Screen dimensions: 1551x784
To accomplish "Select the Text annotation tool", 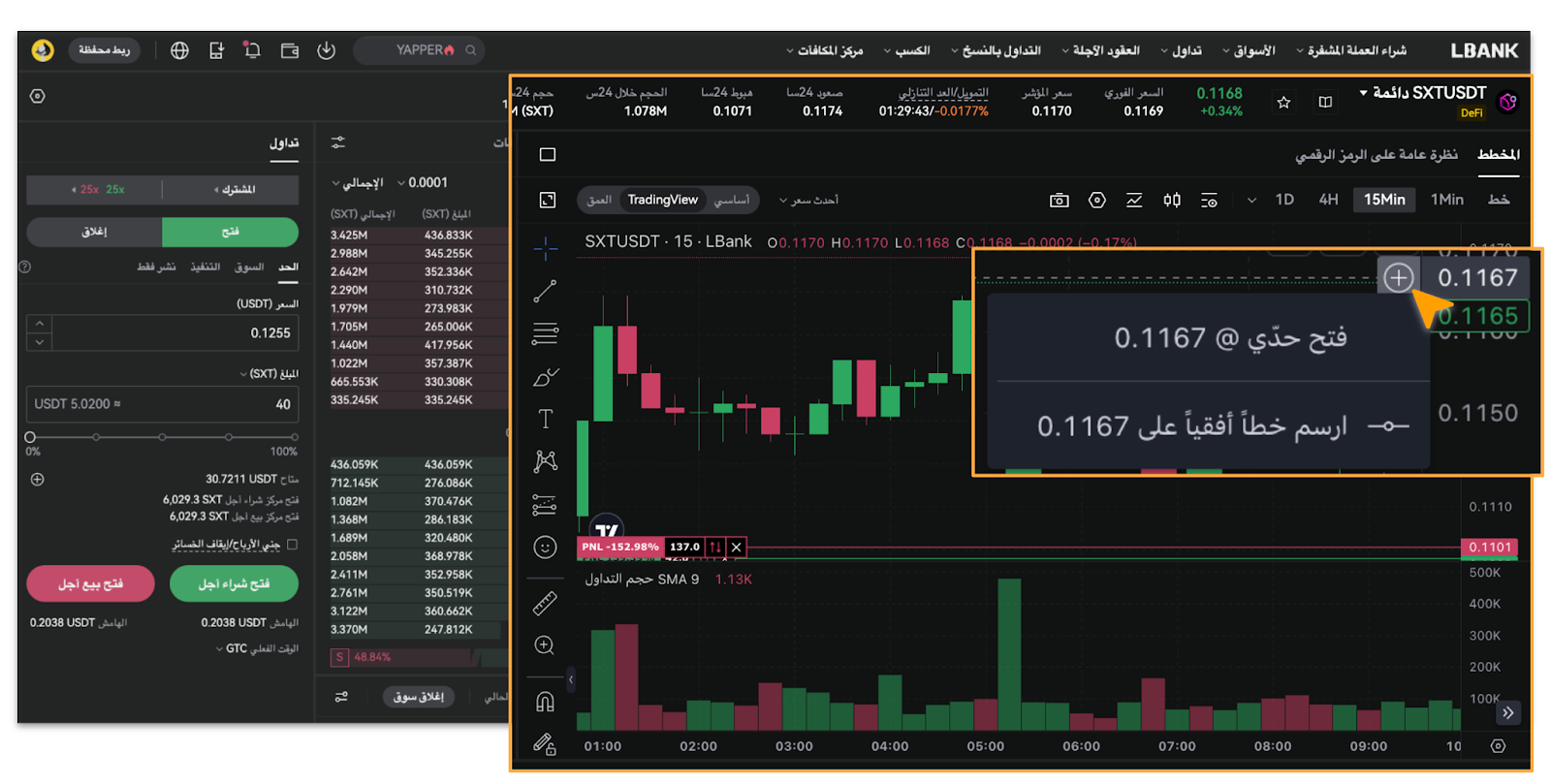I will coord(546,419).
